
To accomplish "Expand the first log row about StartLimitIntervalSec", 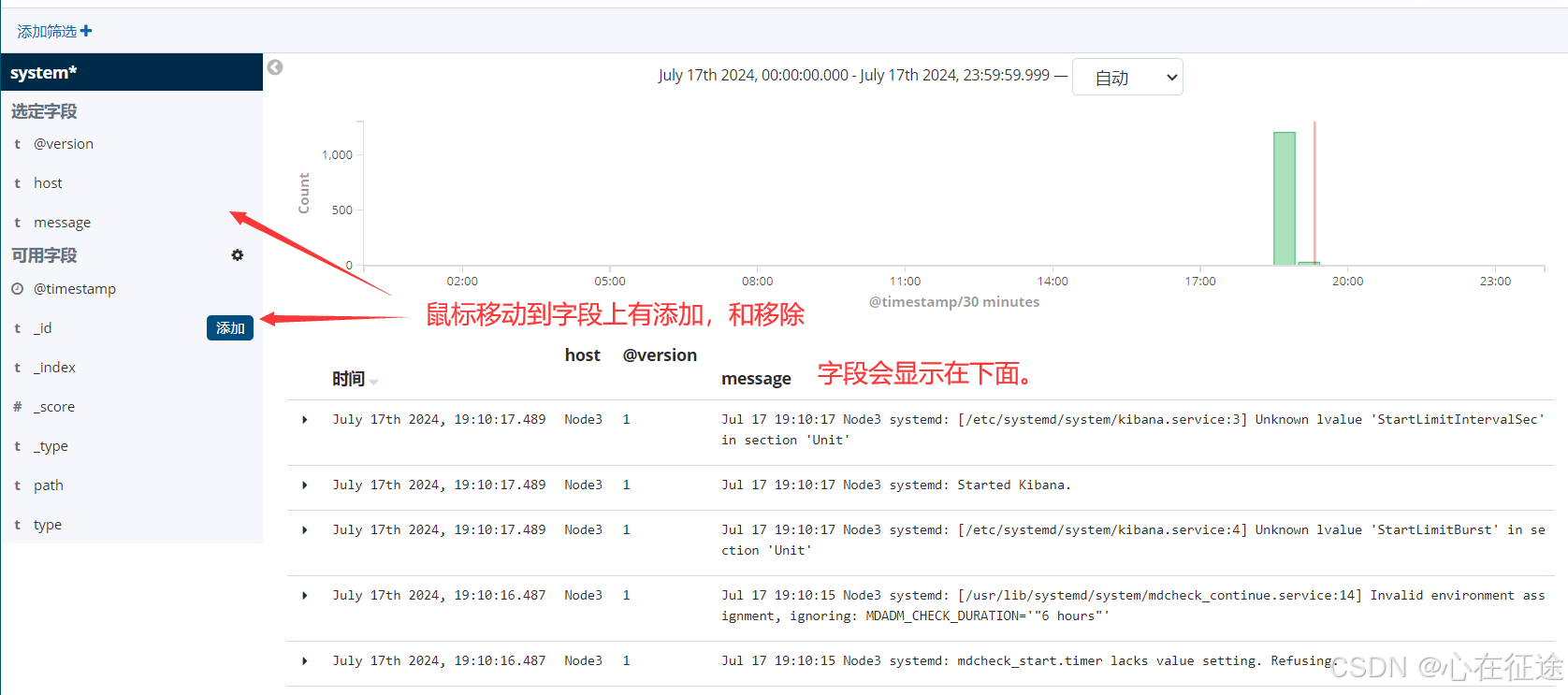I will coord(305,420).
